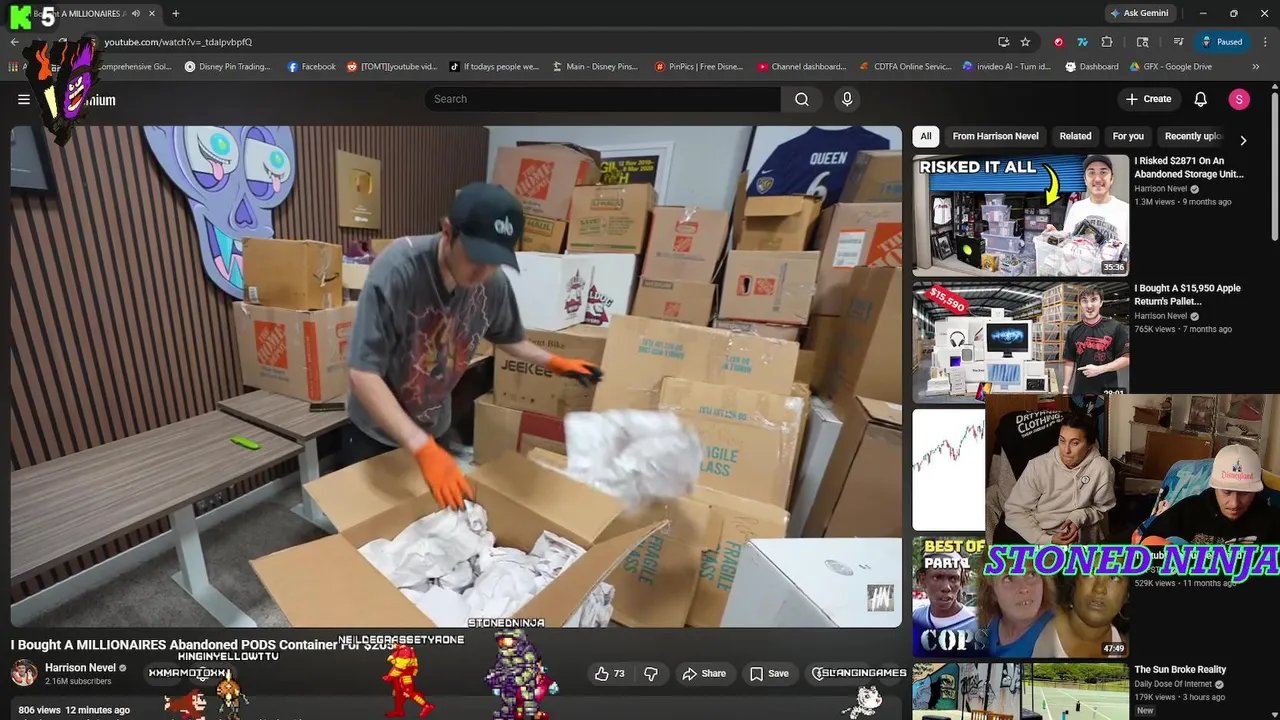Select From Harrison Nevel chip
This screenshot has height=720, width=1280.
coord(995,136)
